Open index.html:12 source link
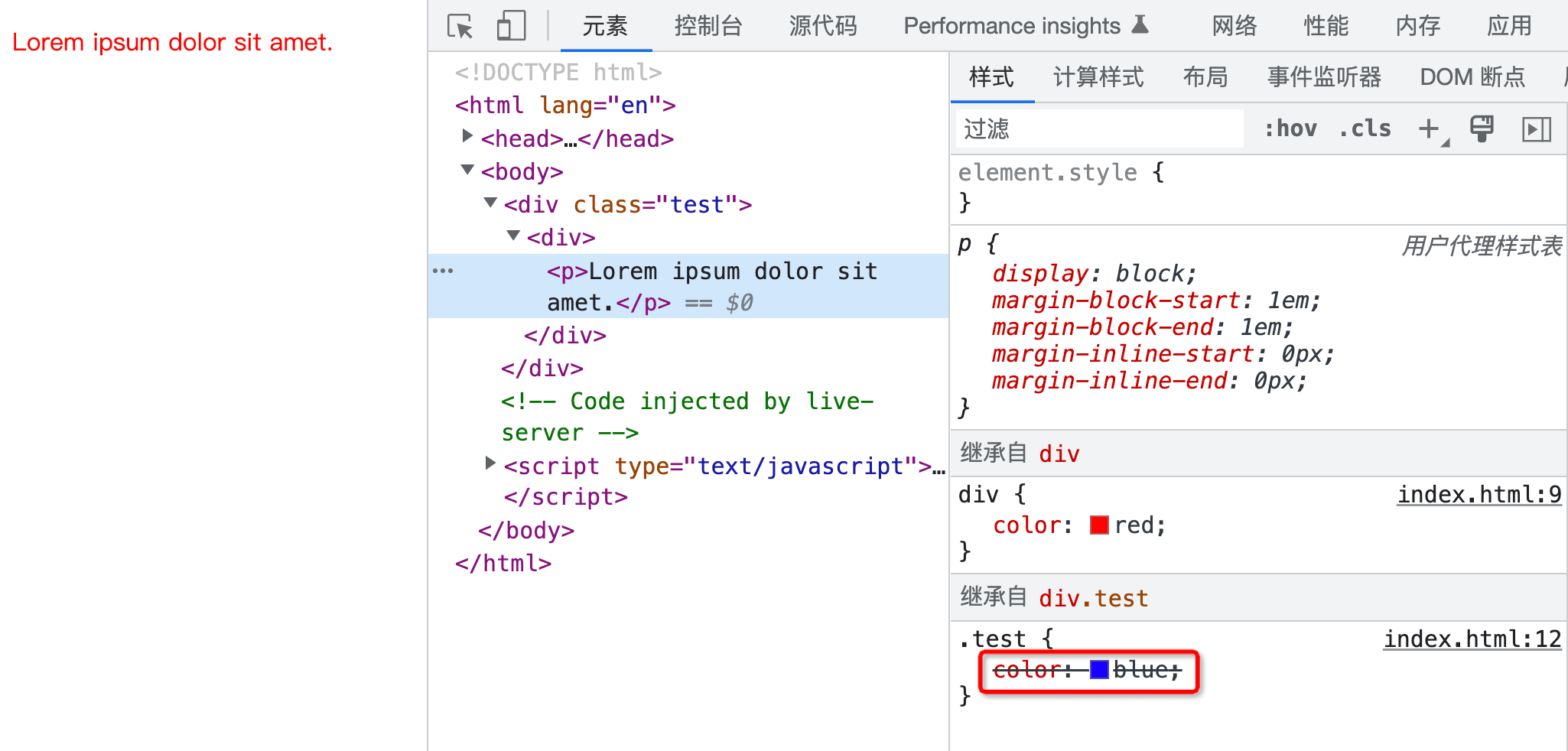Screen dimensions: 1568x751 1472,639
